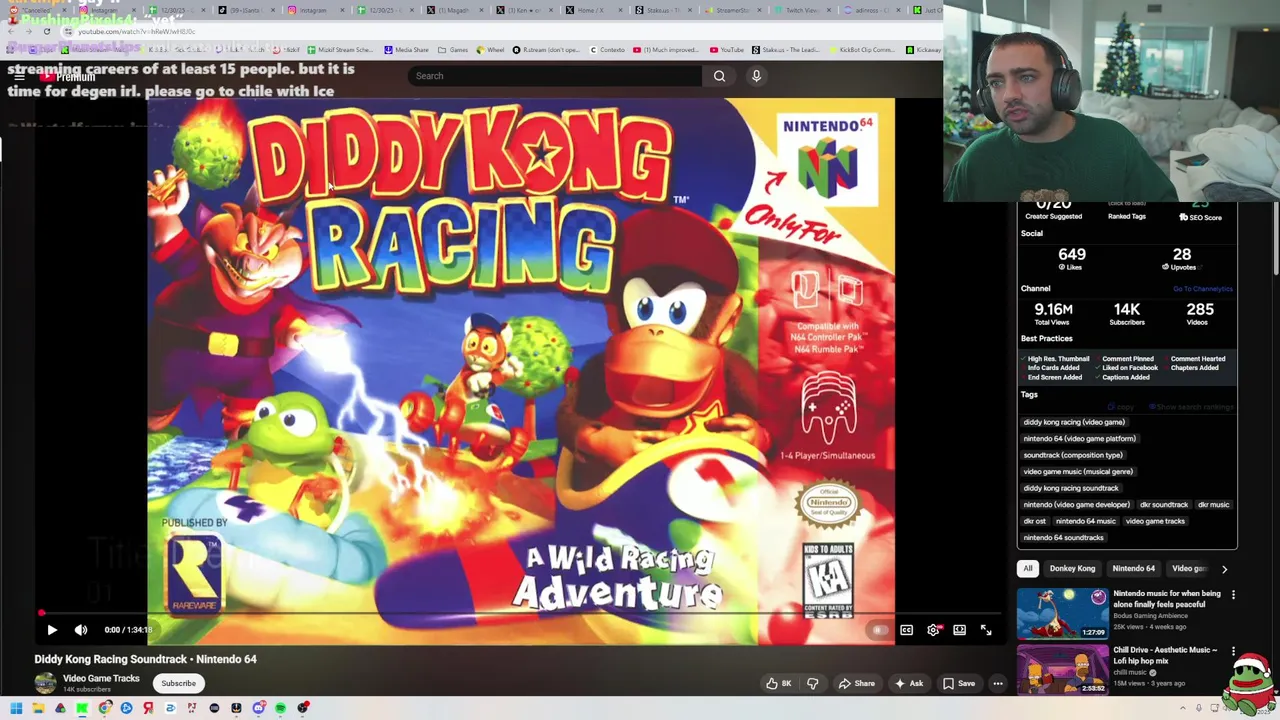Click the 649 Likes statistic
Screen dimensions: 1280x720
click(x=1072, y=258)
